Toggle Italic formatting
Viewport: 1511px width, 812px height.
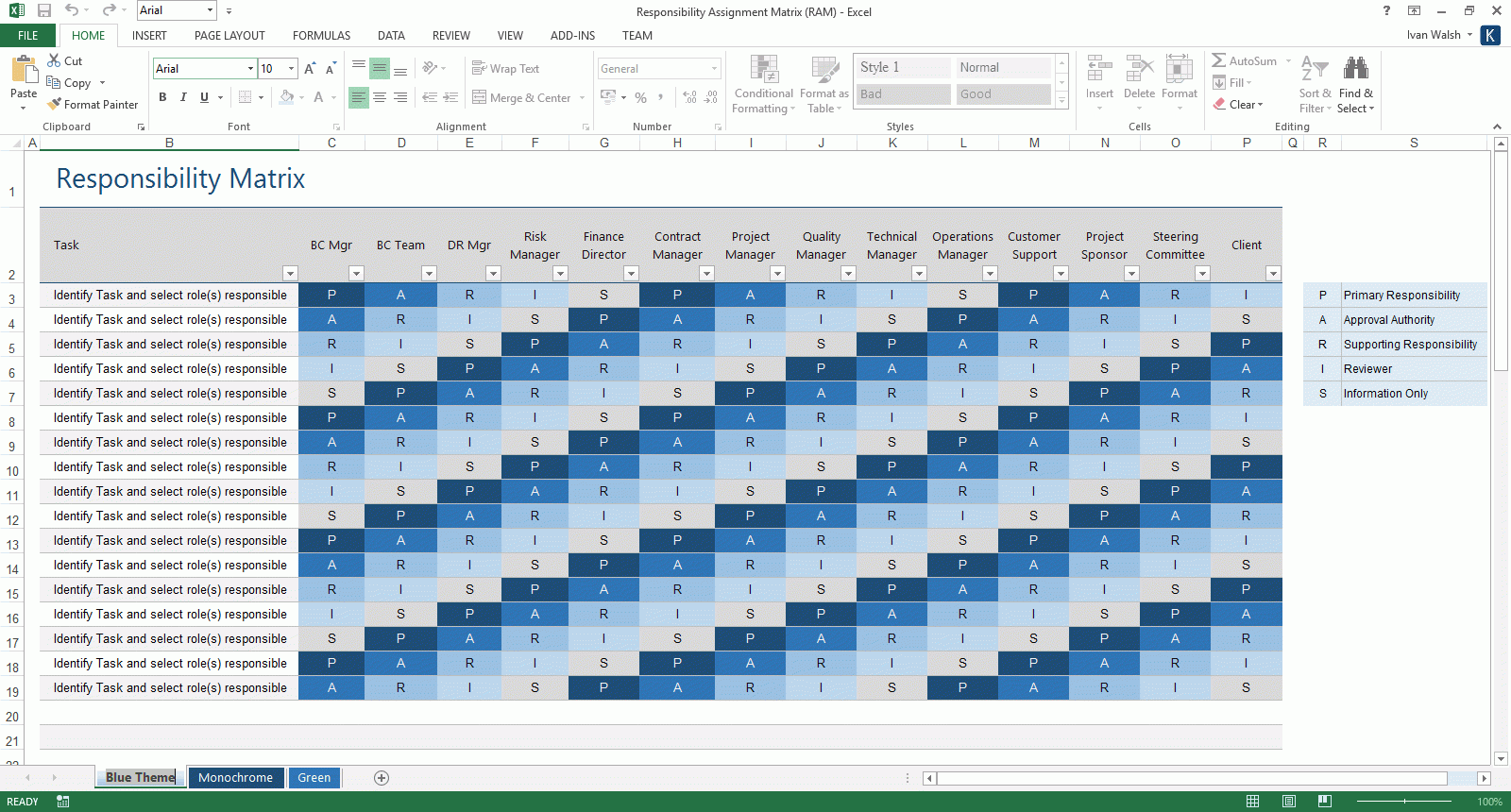tap(183, 97)
